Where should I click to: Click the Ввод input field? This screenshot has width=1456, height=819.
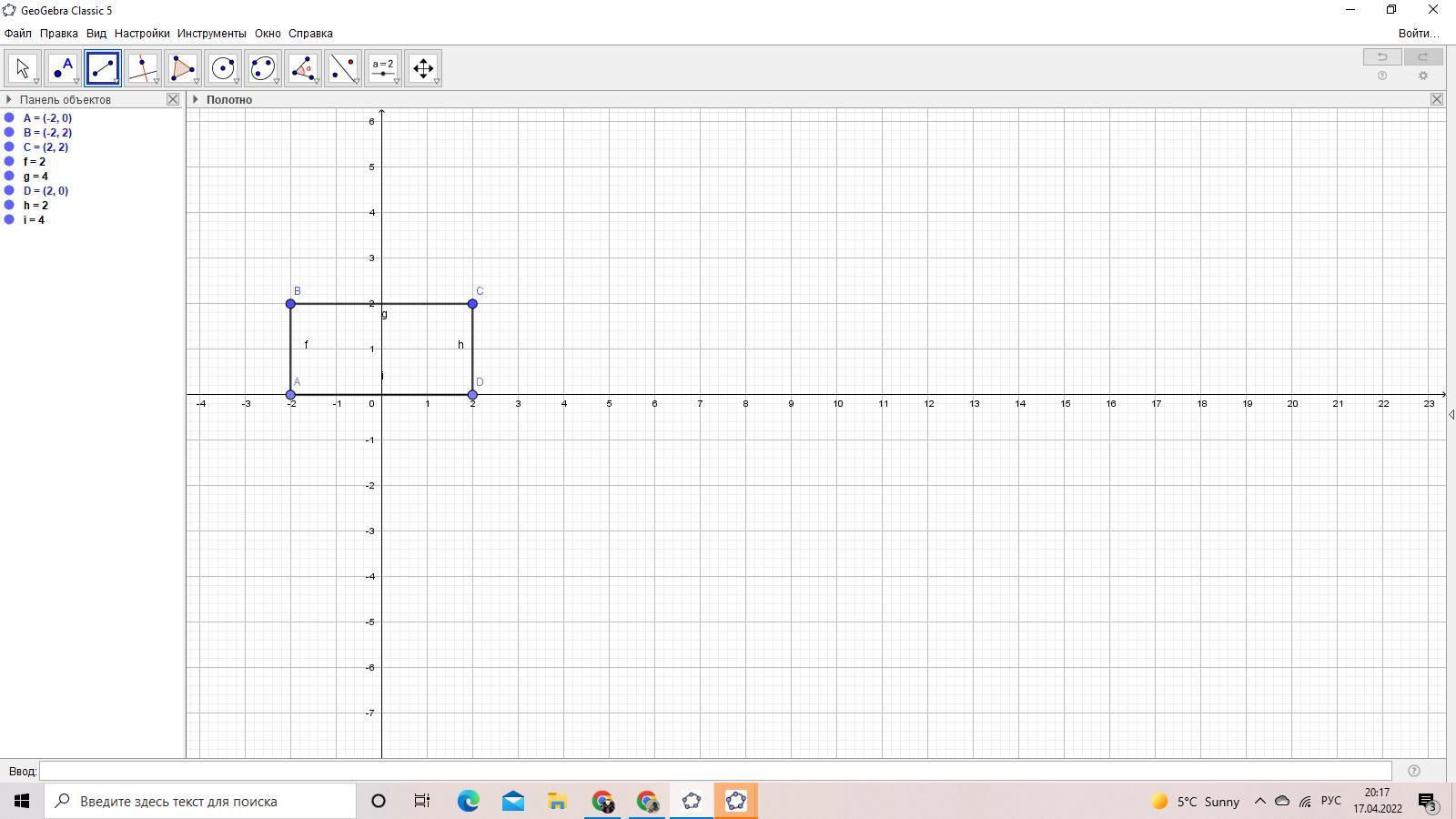tap(715, 771)
